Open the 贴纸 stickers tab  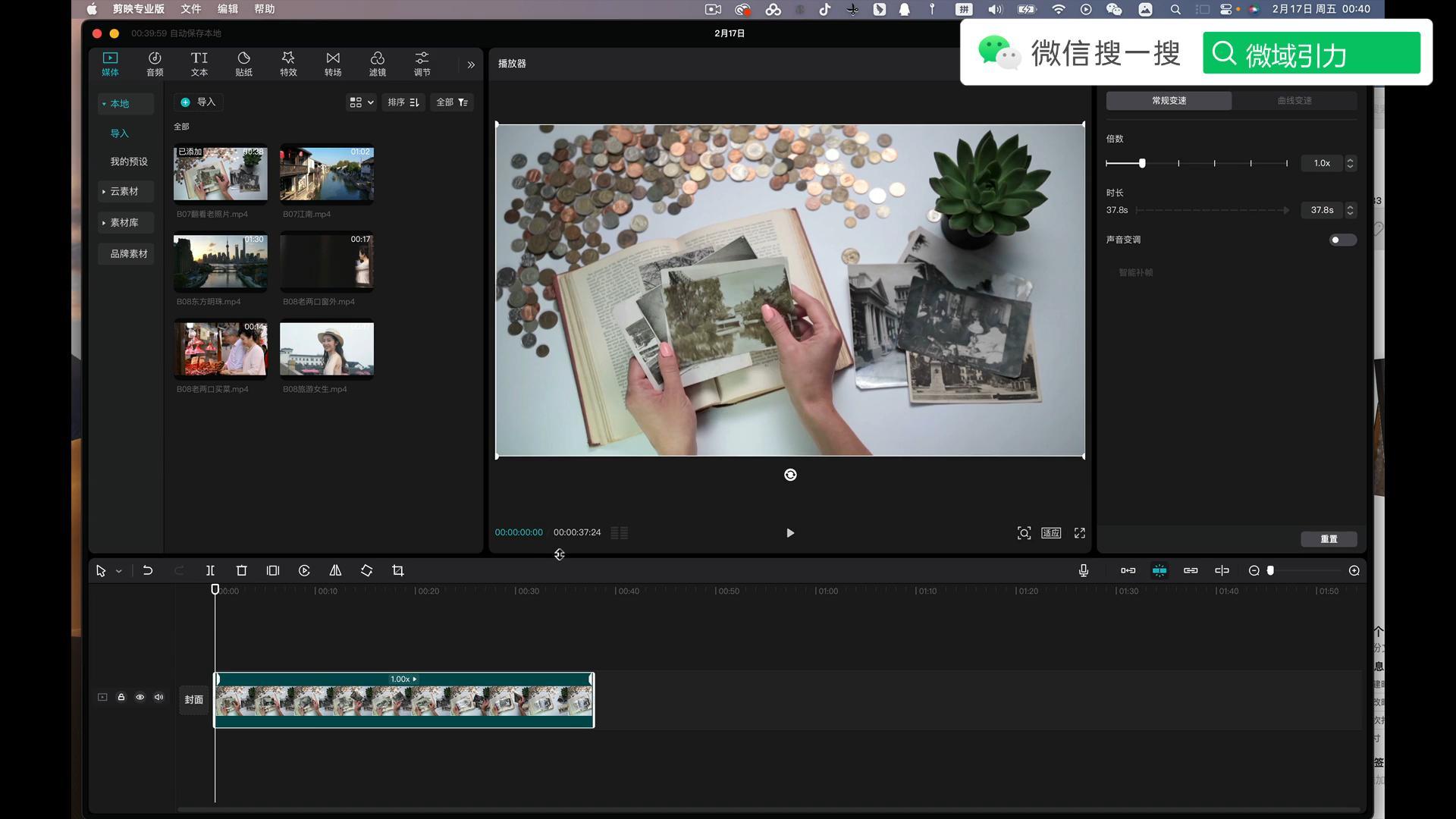243,64
